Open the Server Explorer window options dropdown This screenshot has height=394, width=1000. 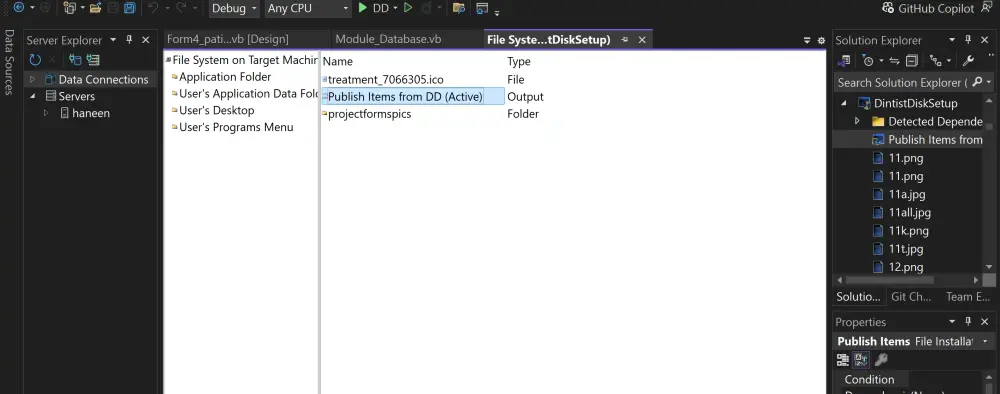[x=113, y=40]
